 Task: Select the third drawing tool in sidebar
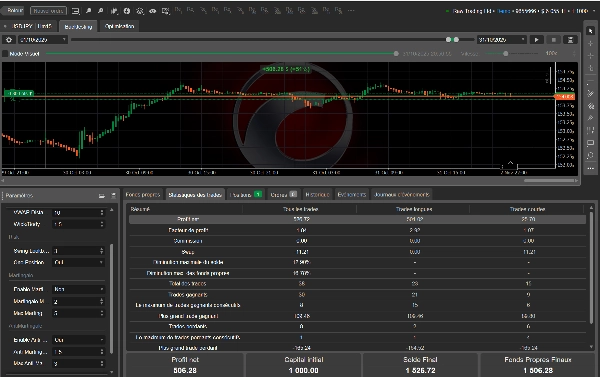pyautogui.click(x=590, y=68)
